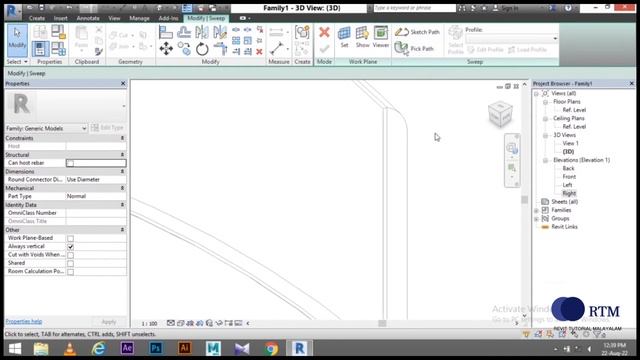Enable the Work Plane-Based checkbox
Viewport: 640px width, 360px height.
71,238
